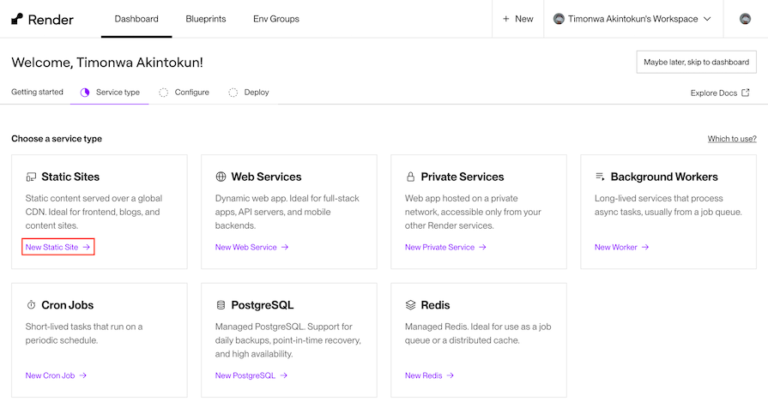Open the Which to use? link

point(732,139)
